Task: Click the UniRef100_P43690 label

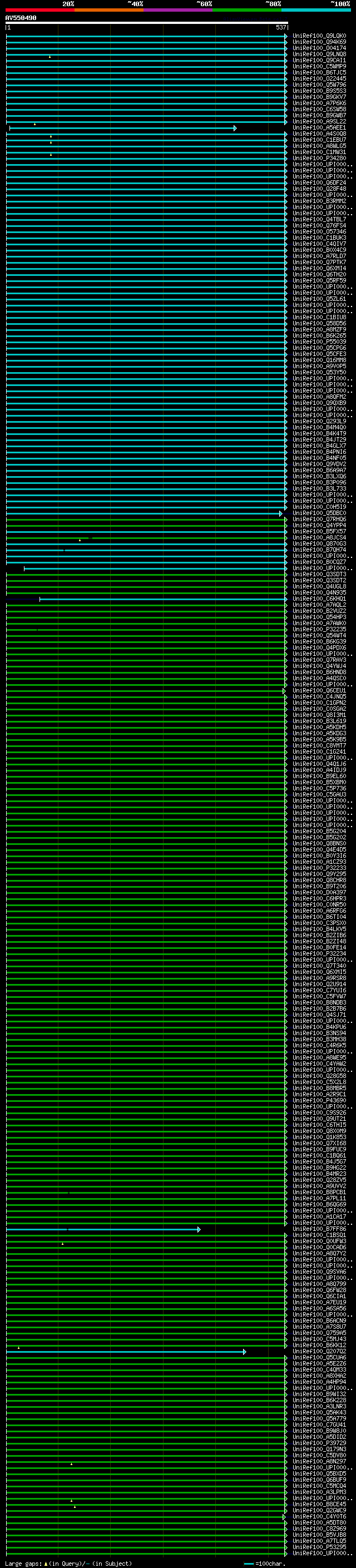Action: [x=319, y=1101]
